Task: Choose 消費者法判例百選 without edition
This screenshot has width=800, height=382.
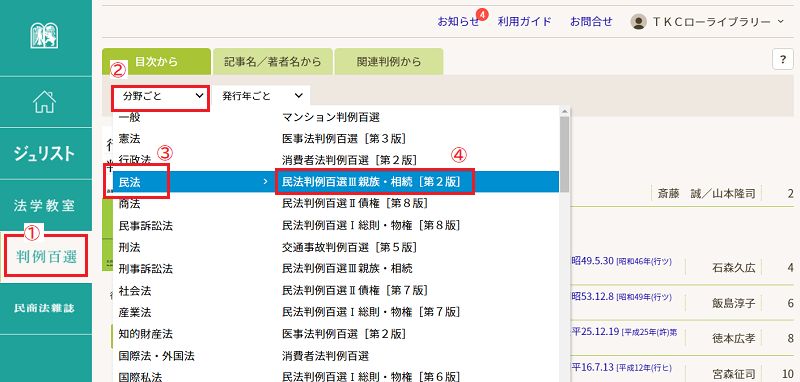Action: click(x=325, y=355)
